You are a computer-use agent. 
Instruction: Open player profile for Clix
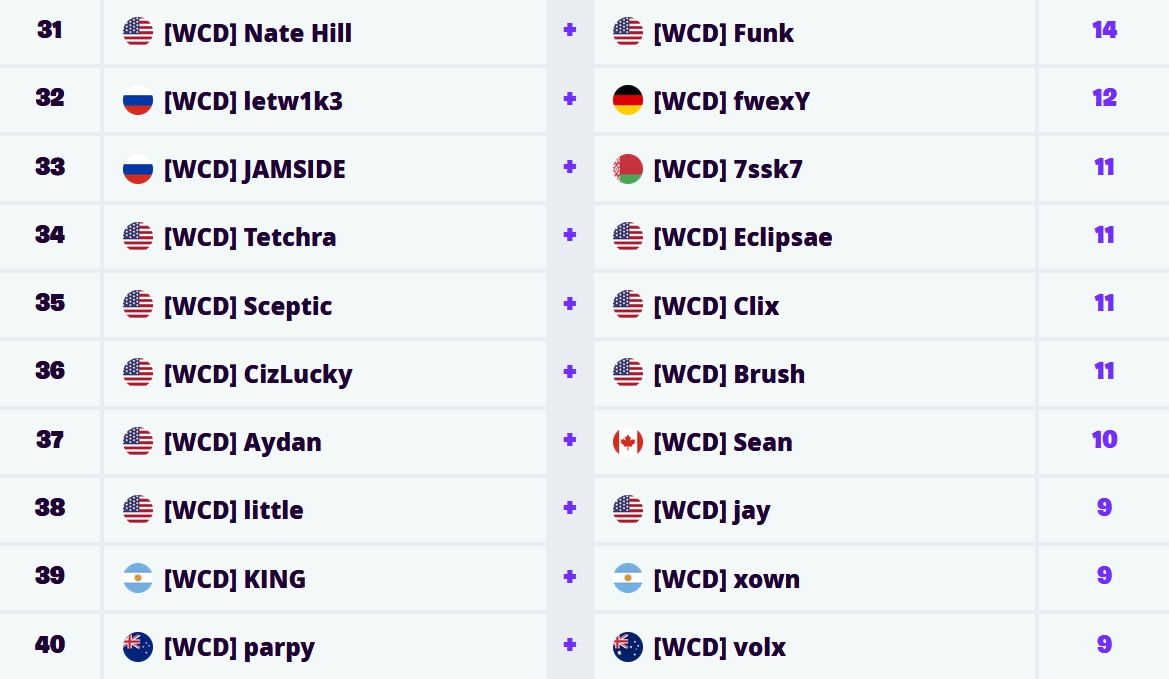point(716,305)
